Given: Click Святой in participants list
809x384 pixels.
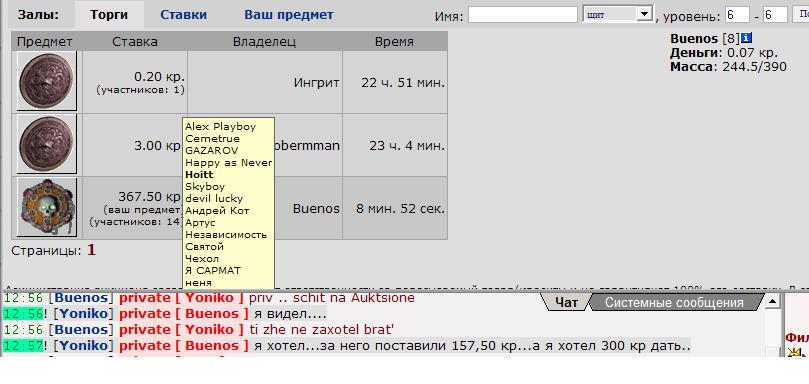Looking at the screenshot, I should pyautogui.click(x=204, y=247).
